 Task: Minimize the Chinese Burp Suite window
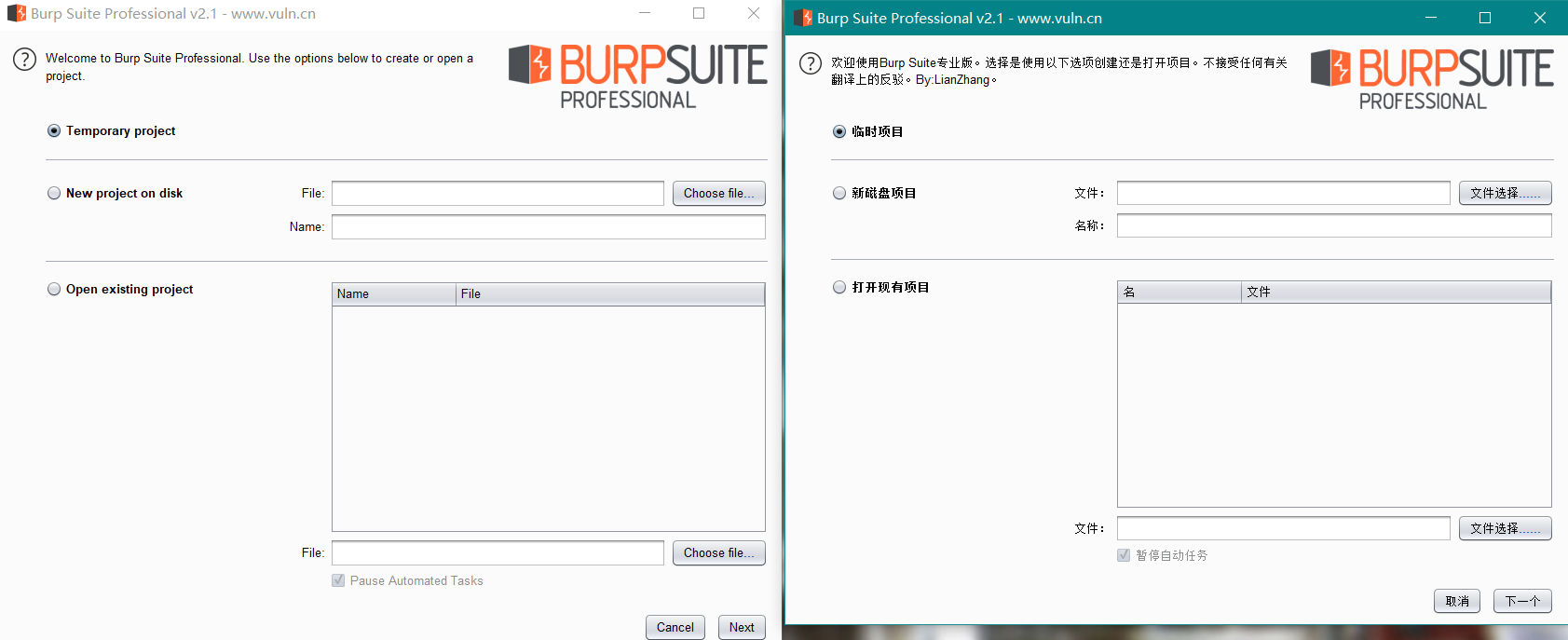tap(1431, 18)
